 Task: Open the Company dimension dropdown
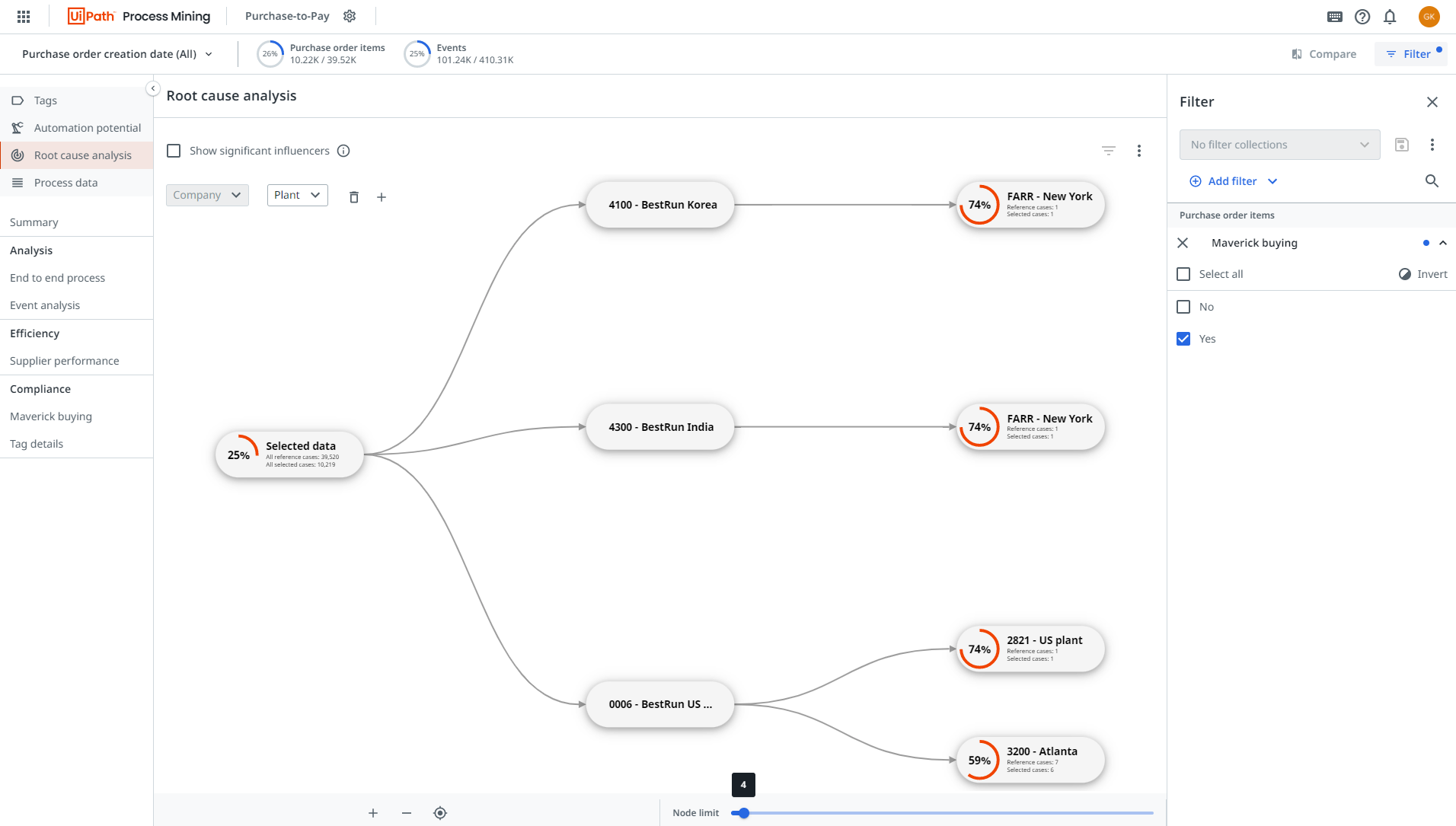206,195
